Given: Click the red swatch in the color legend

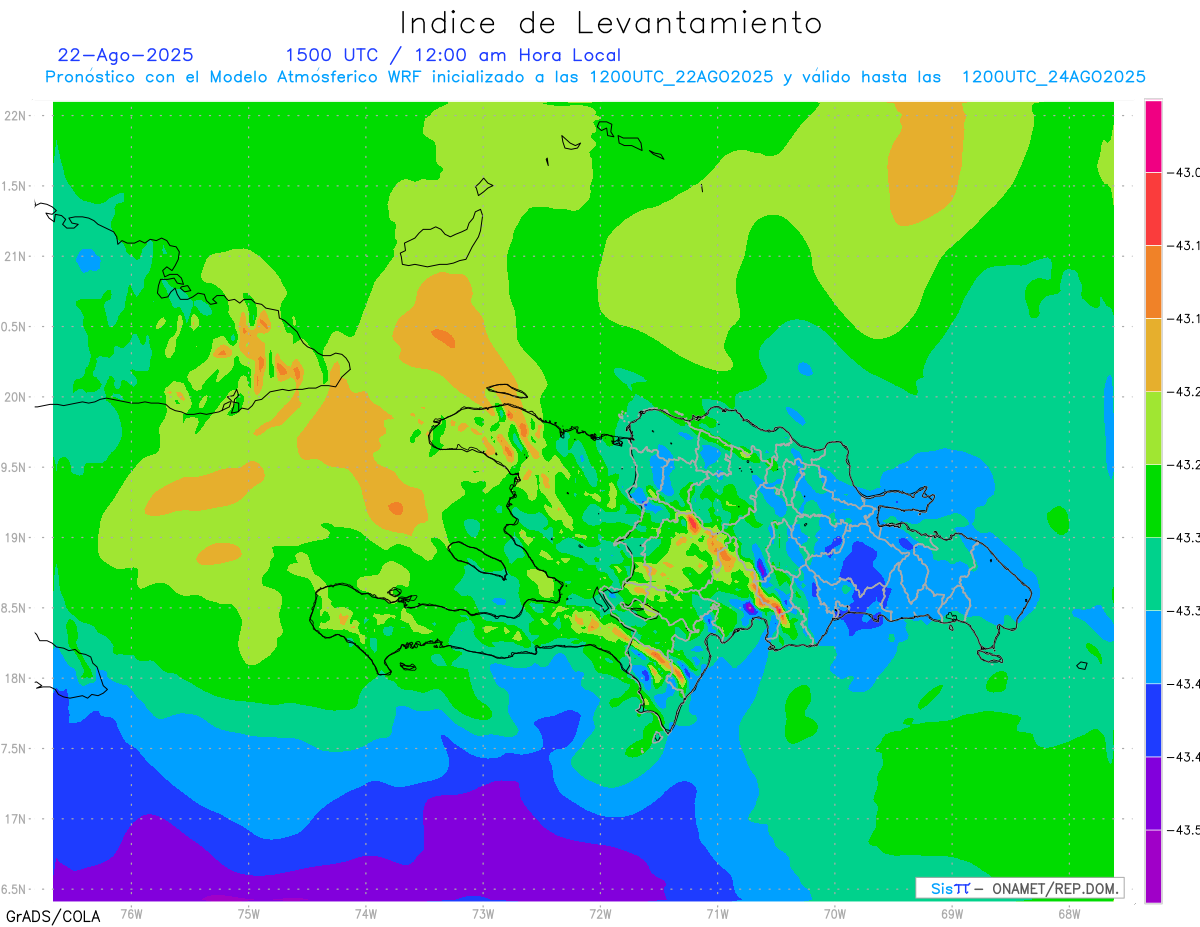Looking at the screenshot, I should pos(1153,209).
